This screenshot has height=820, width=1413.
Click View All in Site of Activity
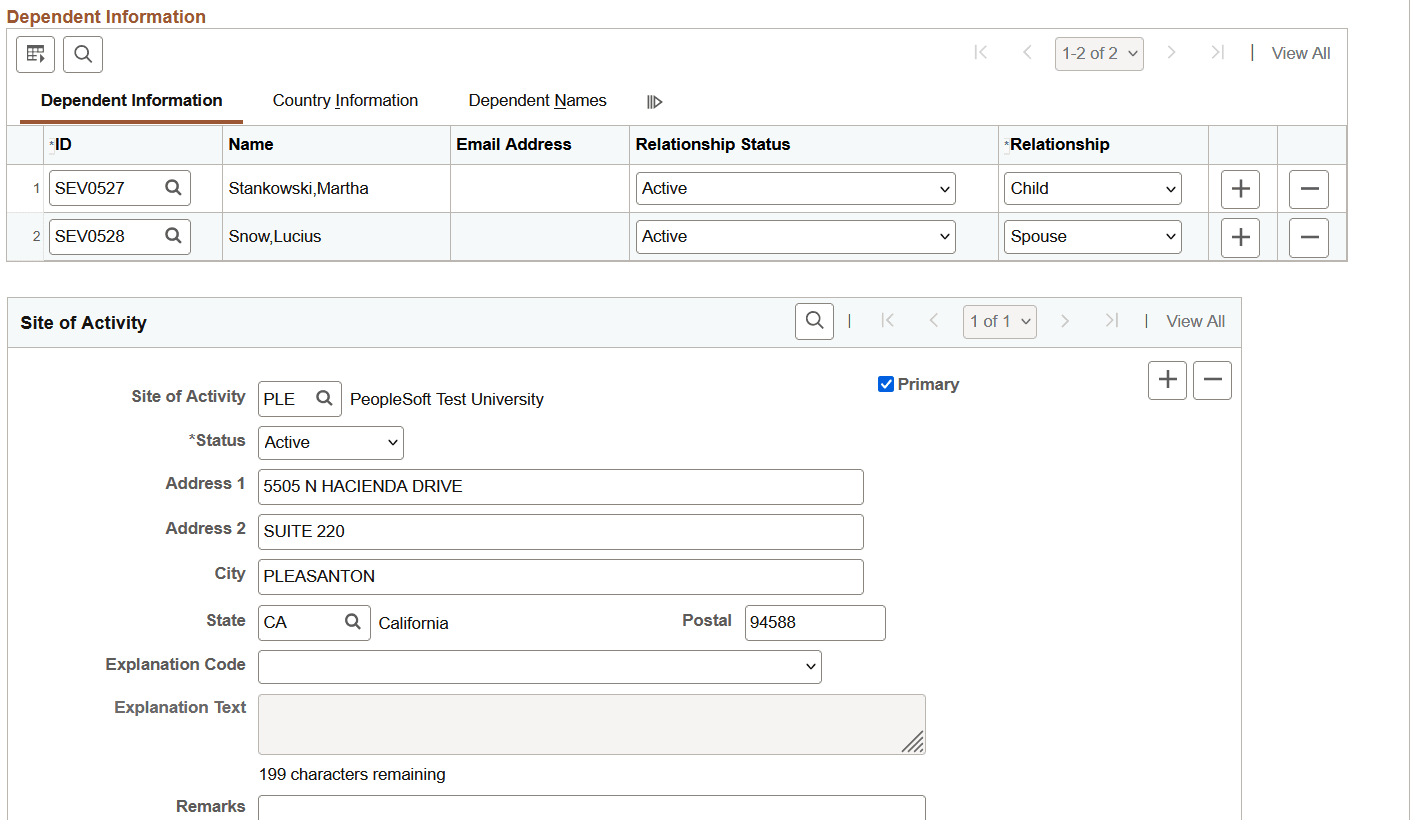pyautogui.click(x=1195, y=322)
